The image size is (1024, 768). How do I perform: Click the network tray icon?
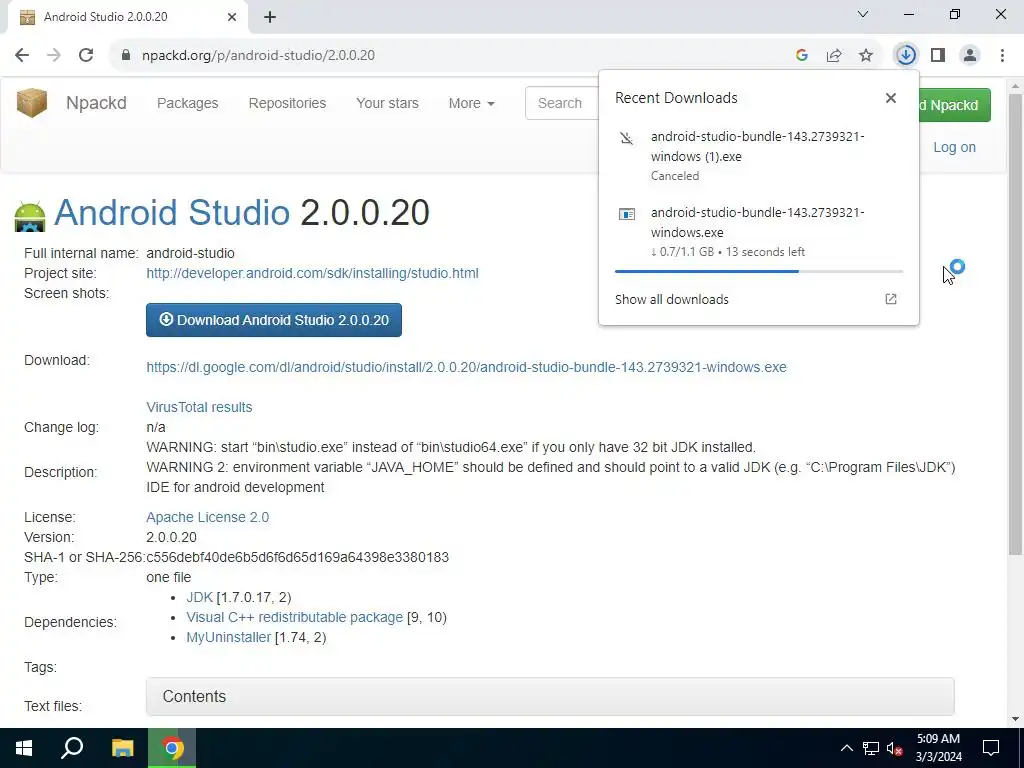point(871,748)
